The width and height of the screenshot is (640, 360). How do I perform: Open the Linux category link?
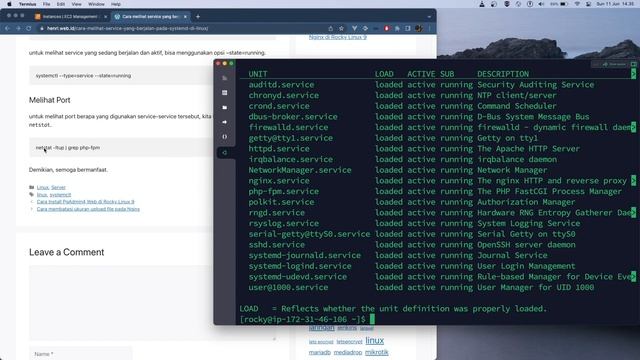pos(42,187)
